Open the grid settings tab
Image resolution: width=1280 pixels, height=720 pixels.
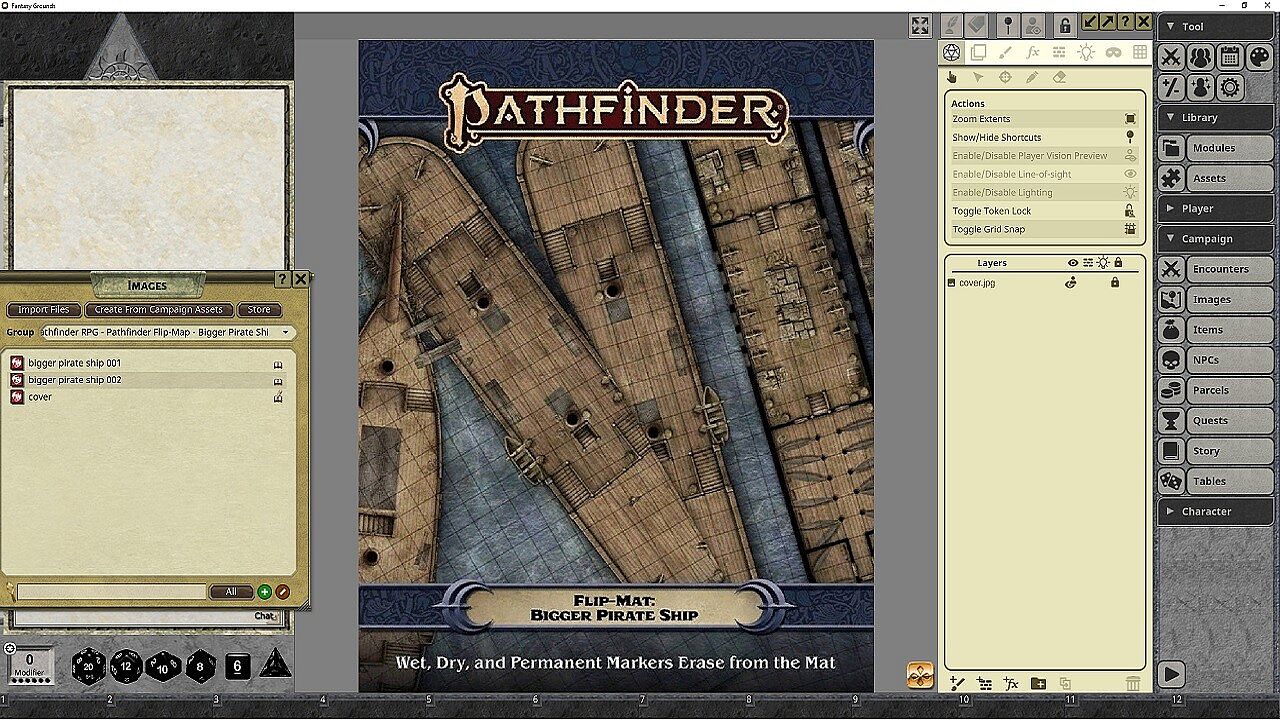(1140, 52)
